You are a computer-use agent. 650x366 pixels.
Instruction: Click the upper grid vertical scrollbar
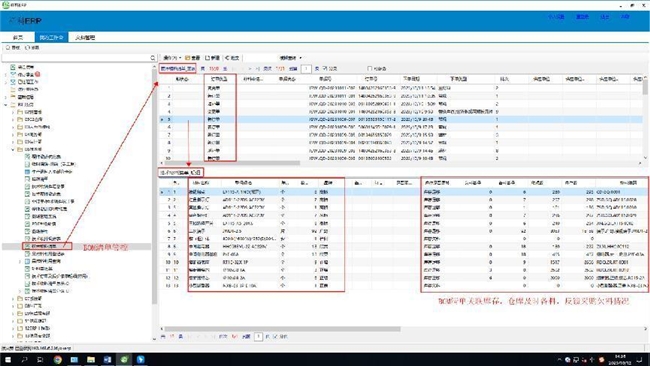click(645, 88)
